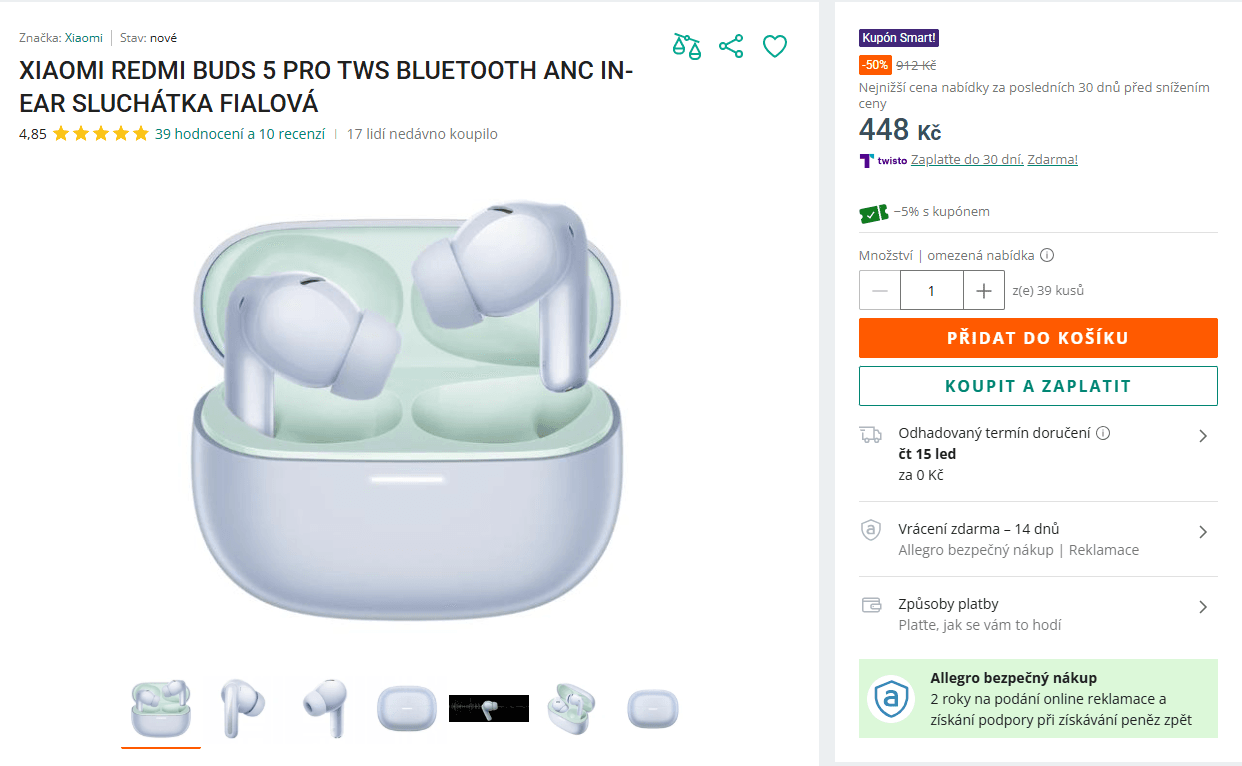Screen dimensions: 1242x766
Task: Click the green coupon icon
Action: 872,211
